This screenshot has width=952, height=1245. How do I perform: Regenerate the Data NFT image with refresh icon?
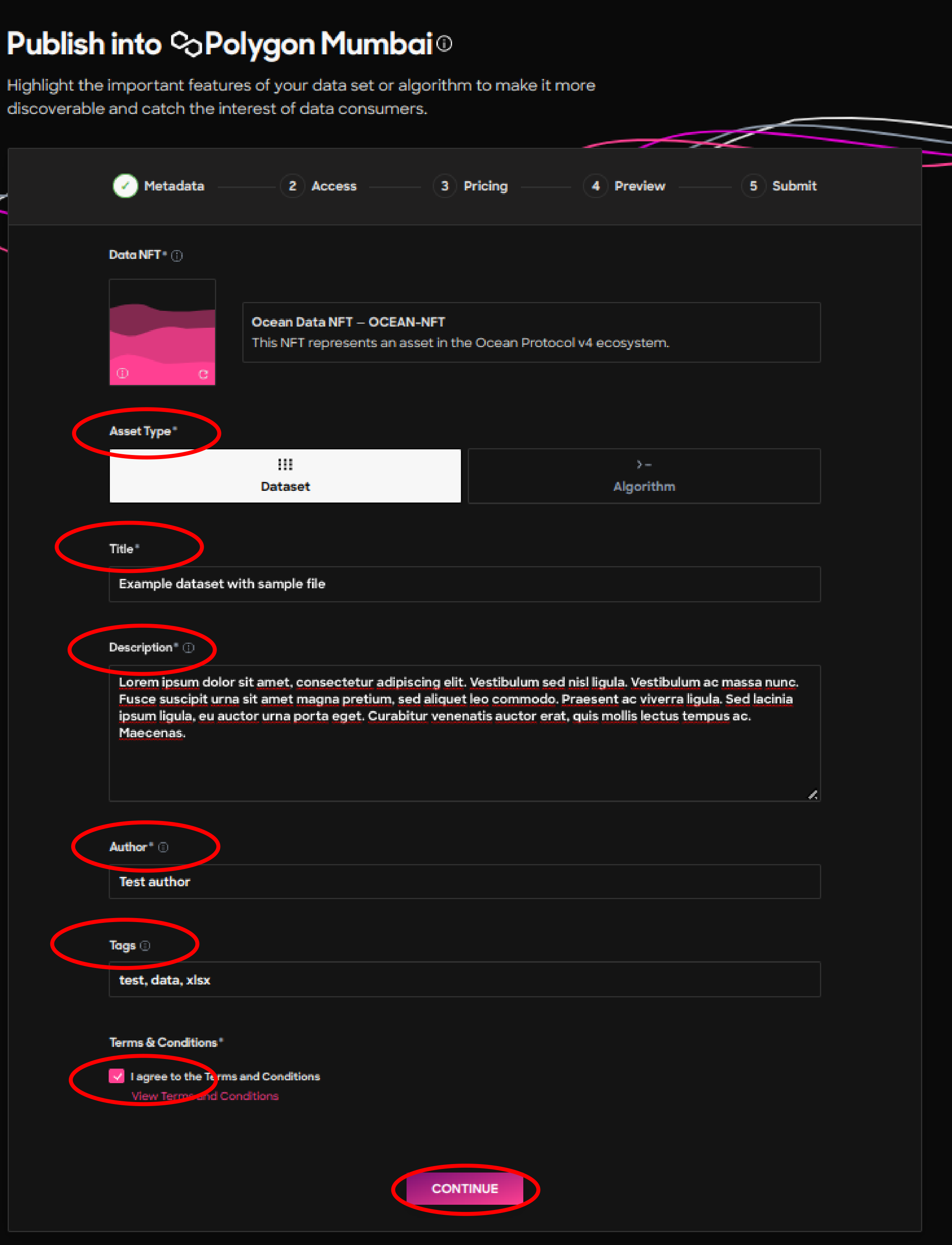pos(203,374)
